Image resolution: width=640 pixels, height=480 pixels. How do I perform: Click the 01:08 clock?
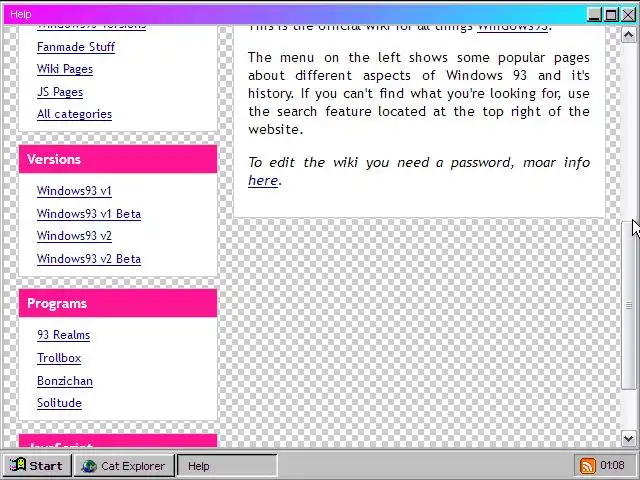click(x=612, y=465)
